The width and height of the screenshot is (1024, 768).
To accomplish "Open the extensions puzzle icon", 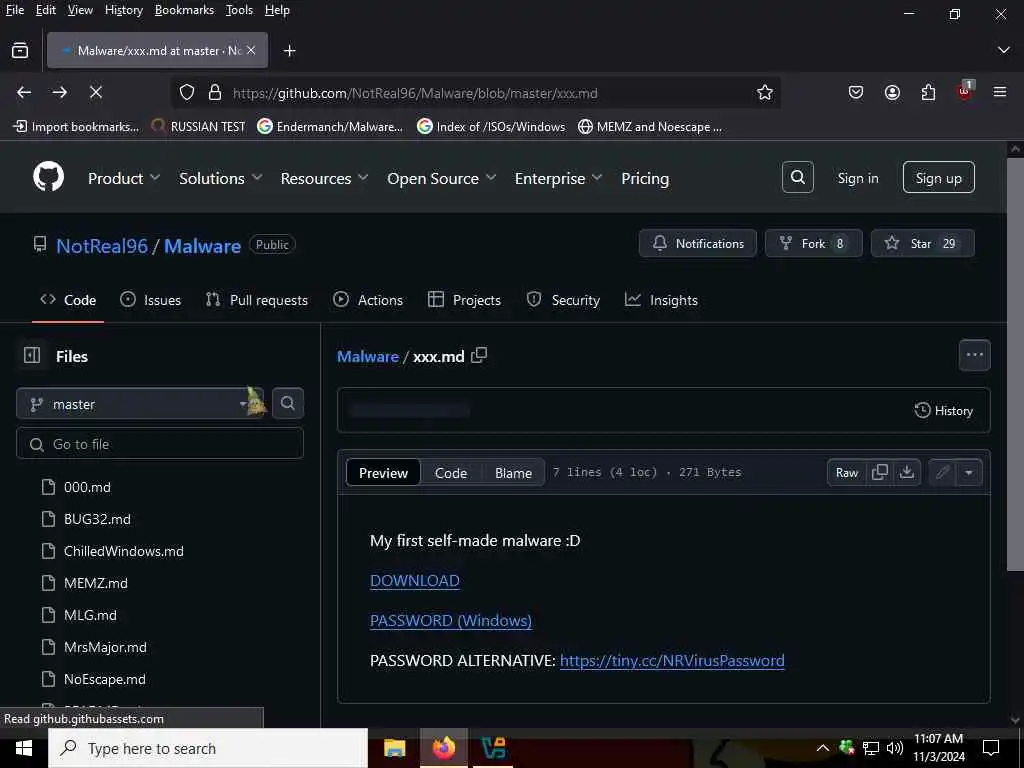I will tap(928, 93).
